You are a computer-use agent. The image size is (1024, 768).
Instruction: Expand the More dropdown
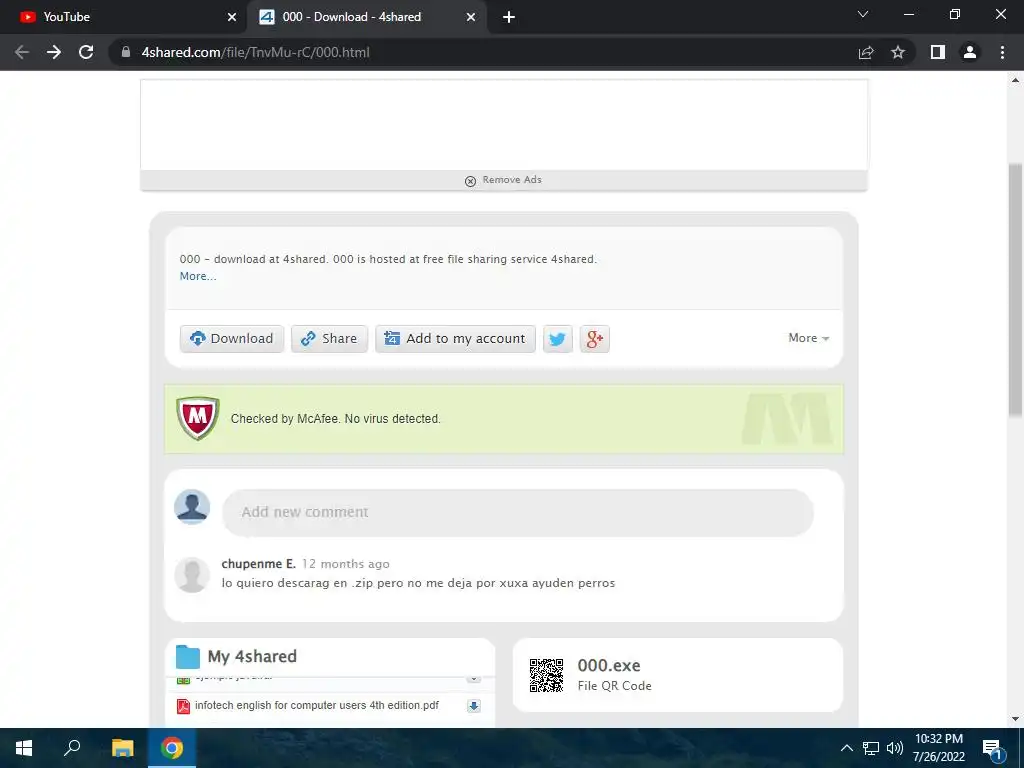pyautogui.click(x=808, y=338)
